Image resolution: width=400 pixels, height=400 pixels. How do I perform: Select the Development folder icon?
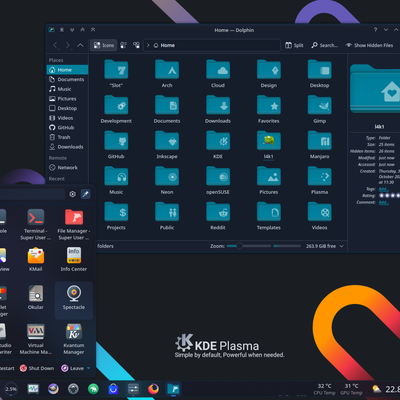[x=116, y=105]
